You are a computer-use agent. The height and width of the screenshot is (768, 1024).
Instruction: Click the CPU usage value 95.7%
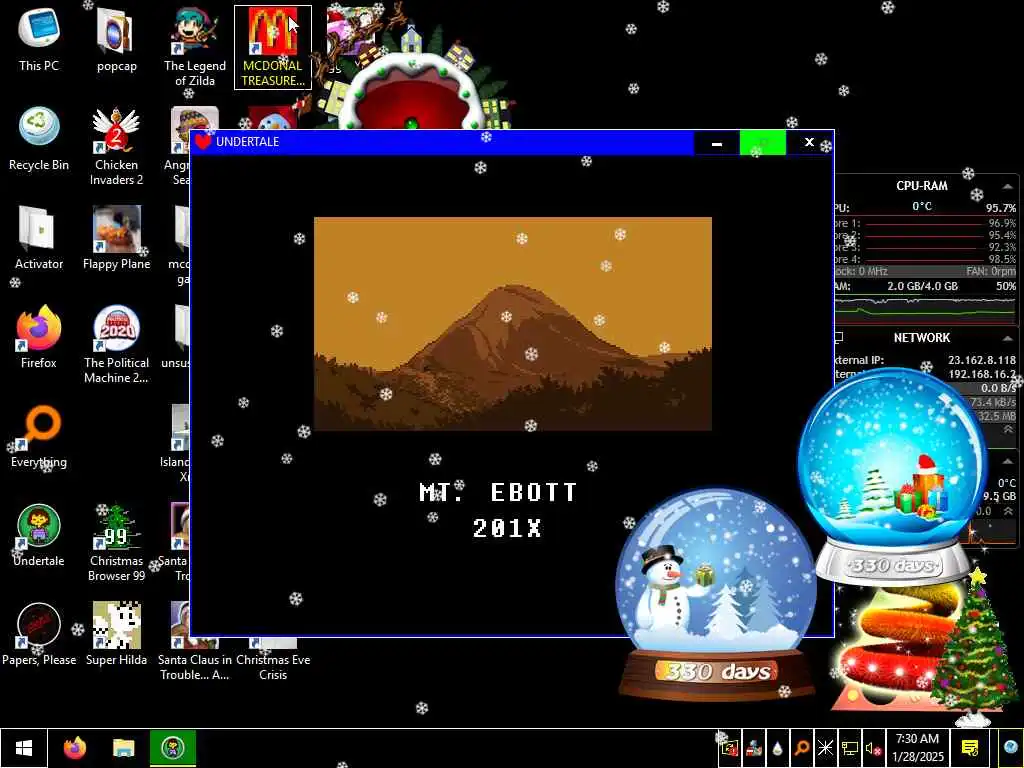pyautogui.click(x=1000, y=208)
